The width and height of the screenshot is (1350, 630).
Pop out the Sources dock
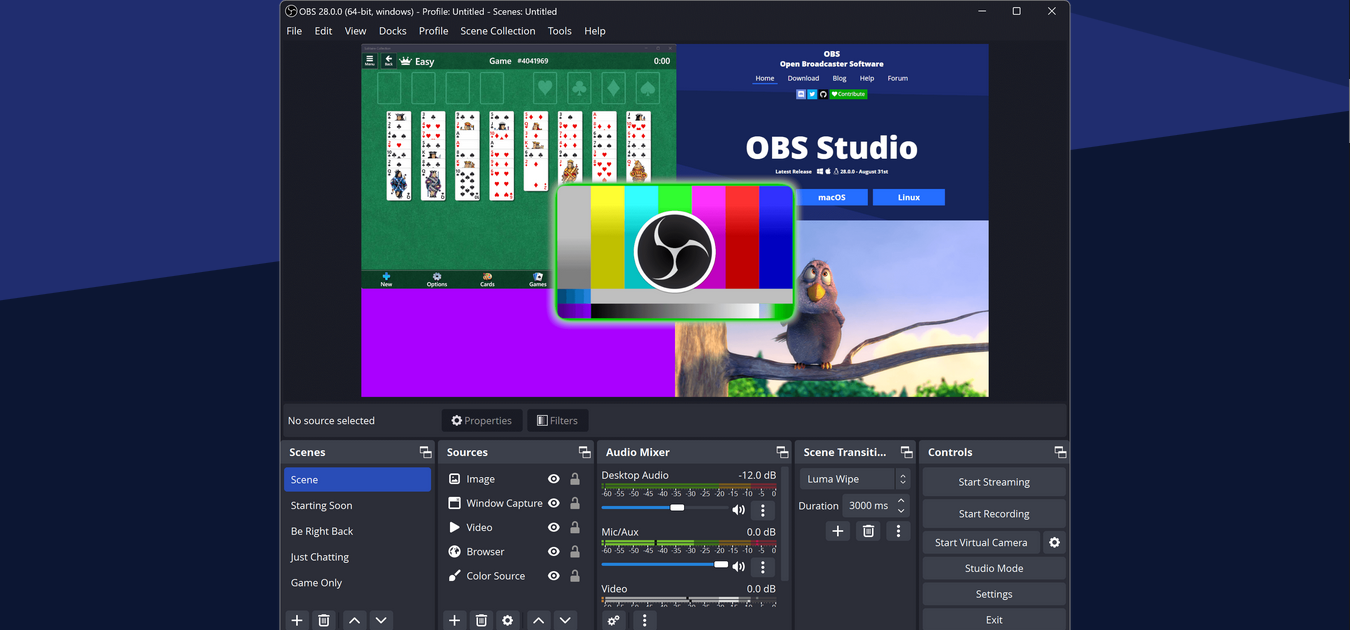(x=585, y=452)
